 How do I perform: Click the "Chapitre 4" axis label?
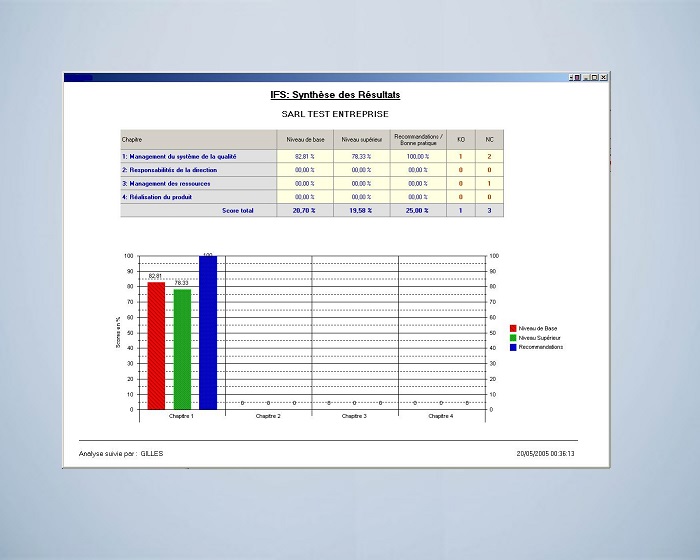pyautogui.click(x=441, y=416)
